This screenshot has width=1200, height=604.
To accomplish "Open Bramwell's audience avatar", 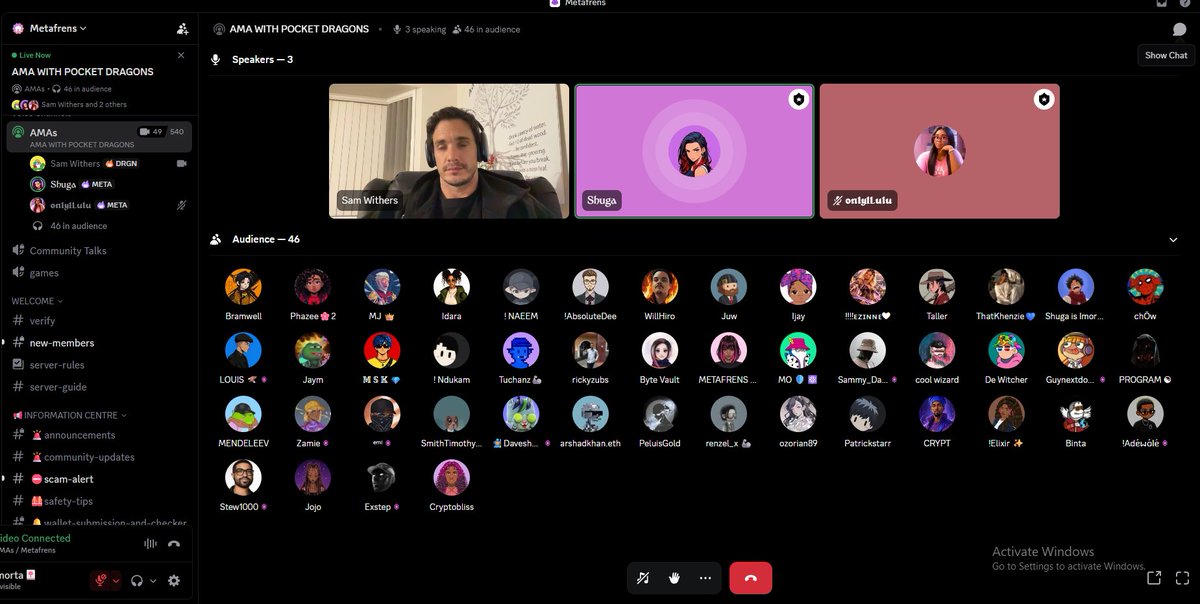I will pos(244,287).
